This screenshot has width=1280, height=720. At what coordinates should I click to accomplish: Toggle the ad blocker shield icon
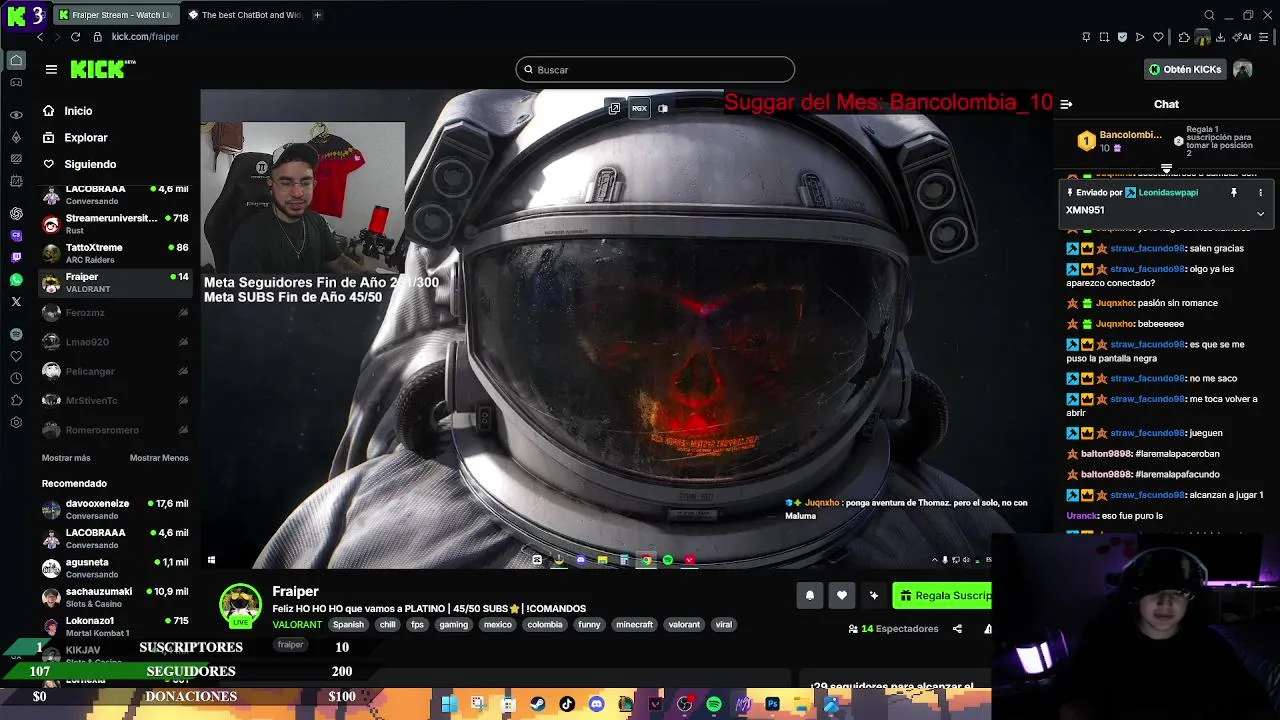tap(1122, 37)
